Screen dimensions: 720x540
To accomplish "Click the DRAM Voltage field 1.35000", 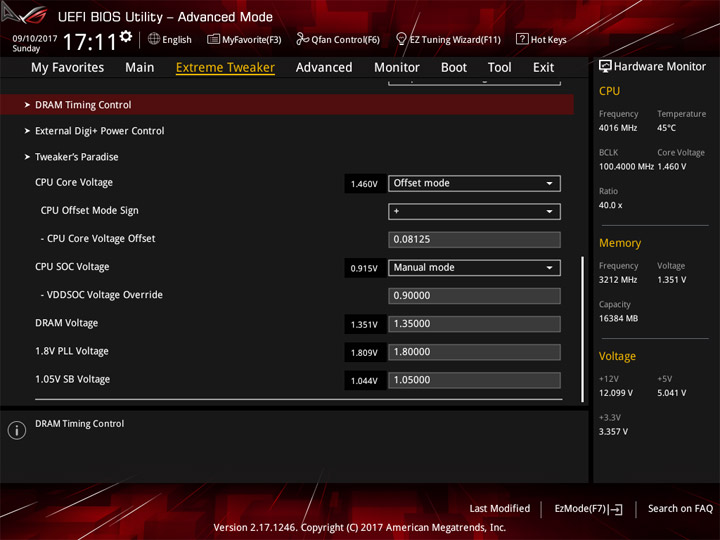I will pyautogui.click(x=474, y=324).
